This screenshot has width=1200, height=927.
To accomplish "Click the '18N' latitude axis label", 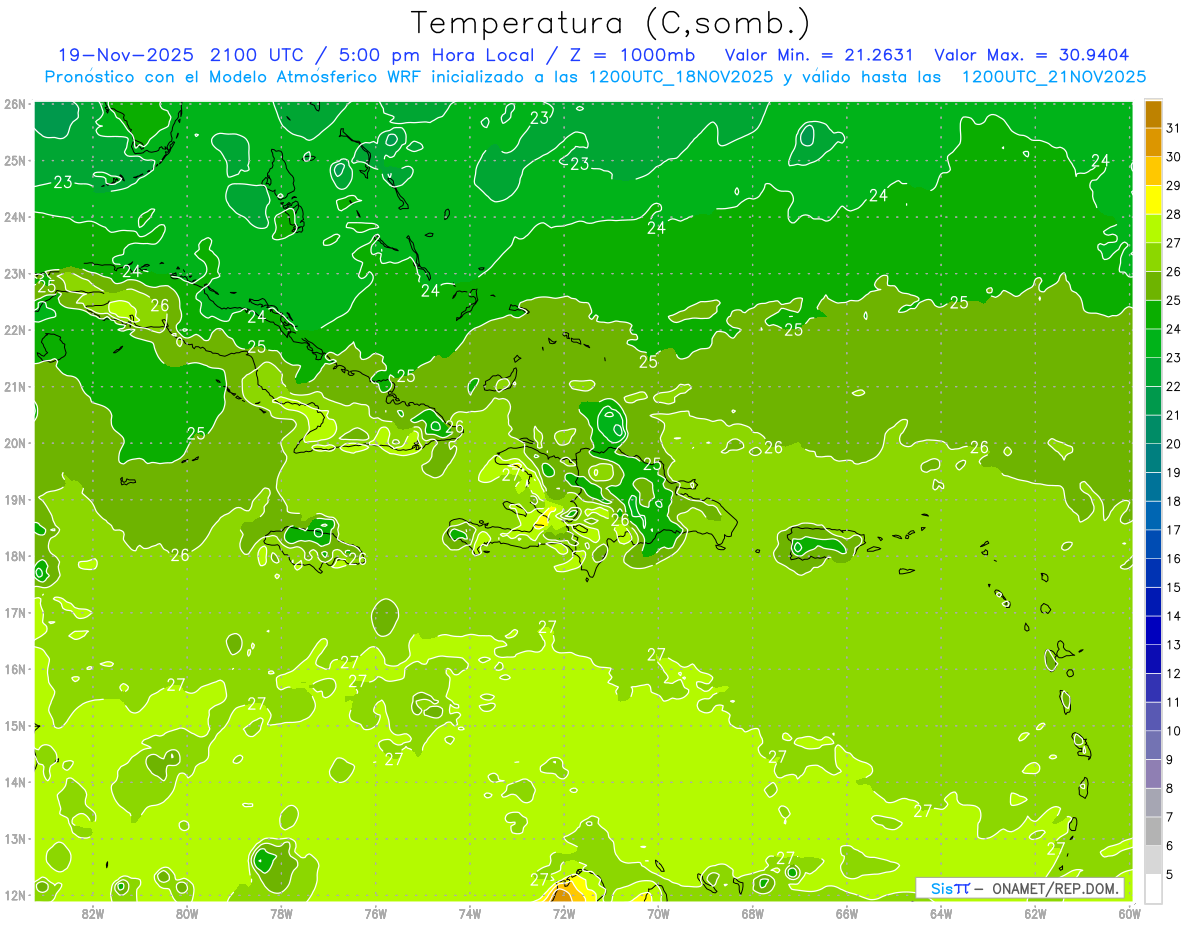I will [x=15, y=556].
